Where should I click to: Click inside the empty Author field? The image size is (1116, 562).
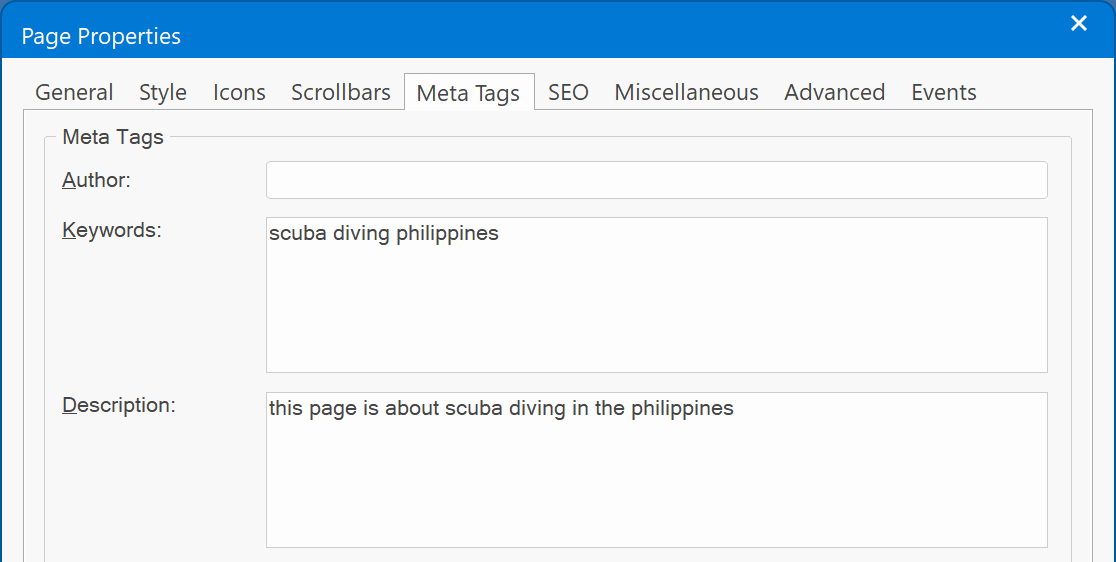pos(656,180)
